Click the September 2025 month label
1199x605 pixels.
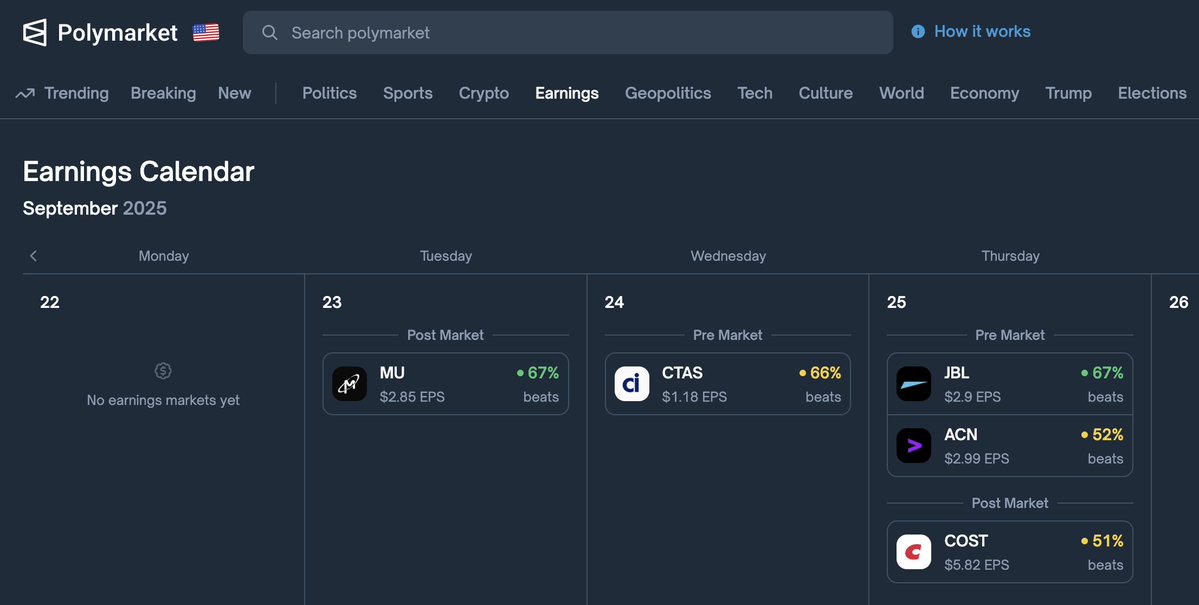[x=95, y=208]
